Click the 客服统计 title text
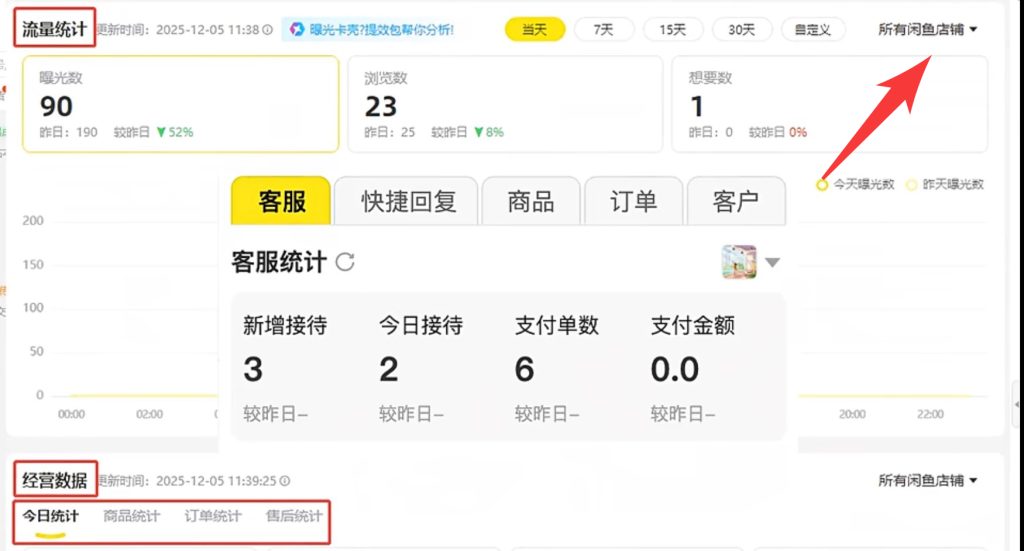 coord(279,262)
